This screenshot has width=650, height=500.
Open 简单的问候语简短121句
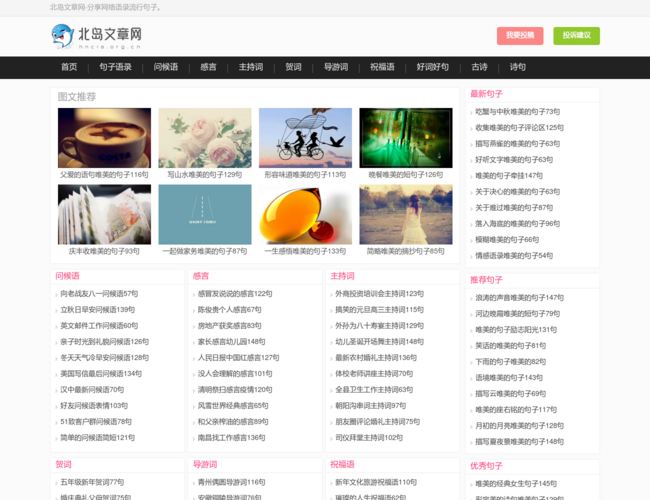click(97, 437)
